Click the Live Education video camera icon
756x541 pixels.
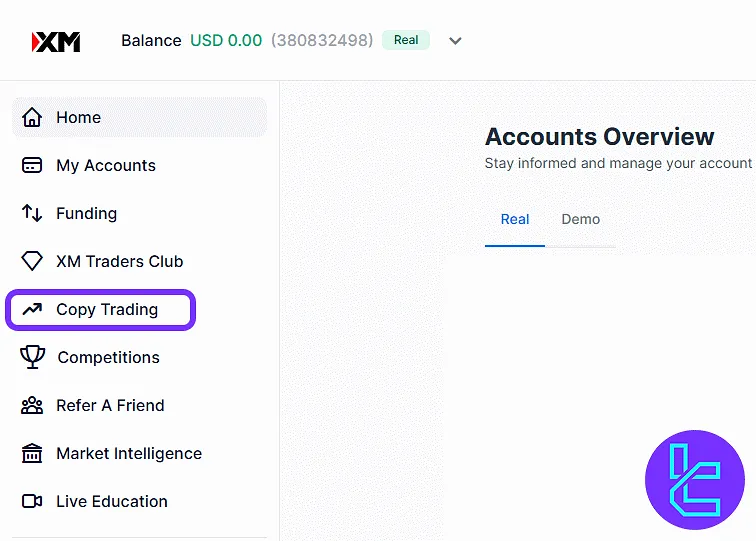[32, 501]
